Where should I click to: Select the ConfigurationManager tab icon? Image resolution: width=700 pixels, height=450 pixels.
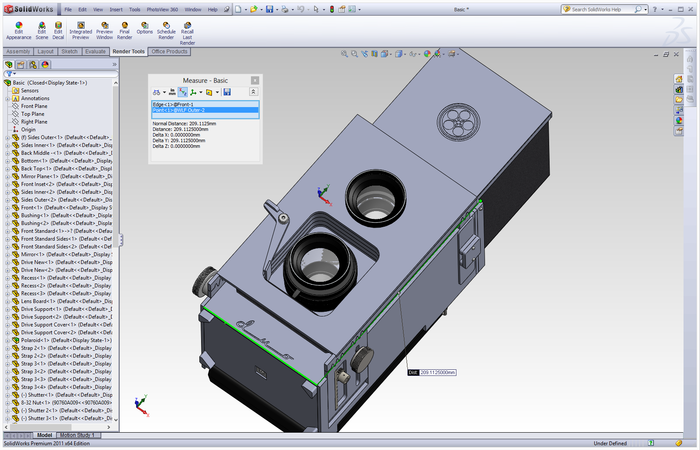pos(33,65)
